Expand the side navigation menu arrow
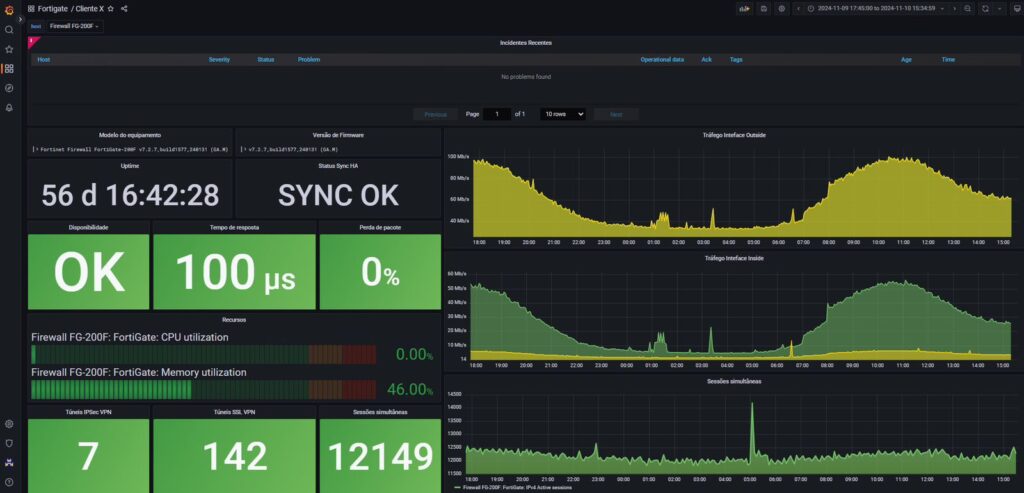Viewport: 1024px width, 493px height. [x=20, y=20]
